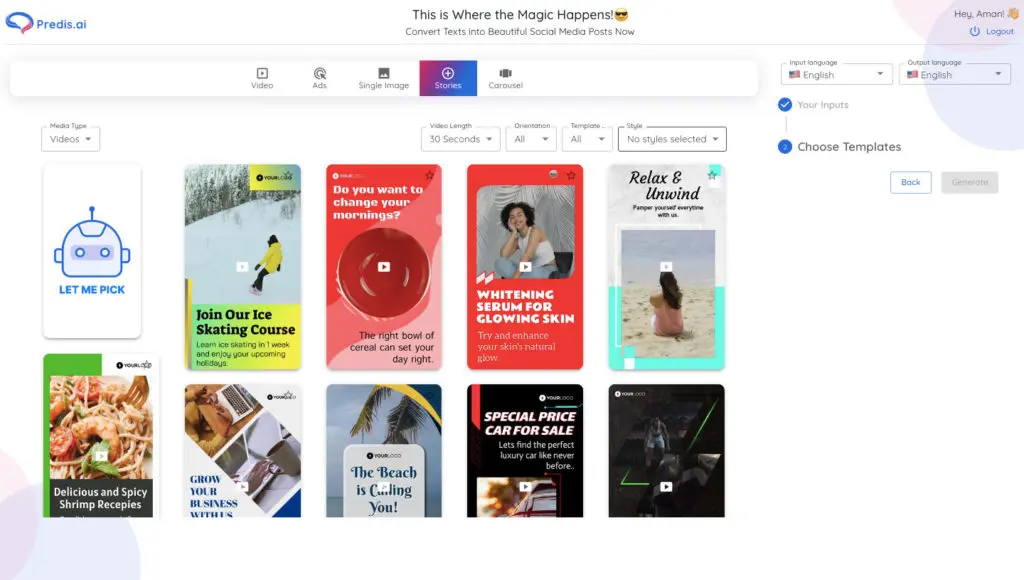Open the Video Length dropdown showing 30 Seconds
This screenshot has width=1024, height=580.
[461, 139]
